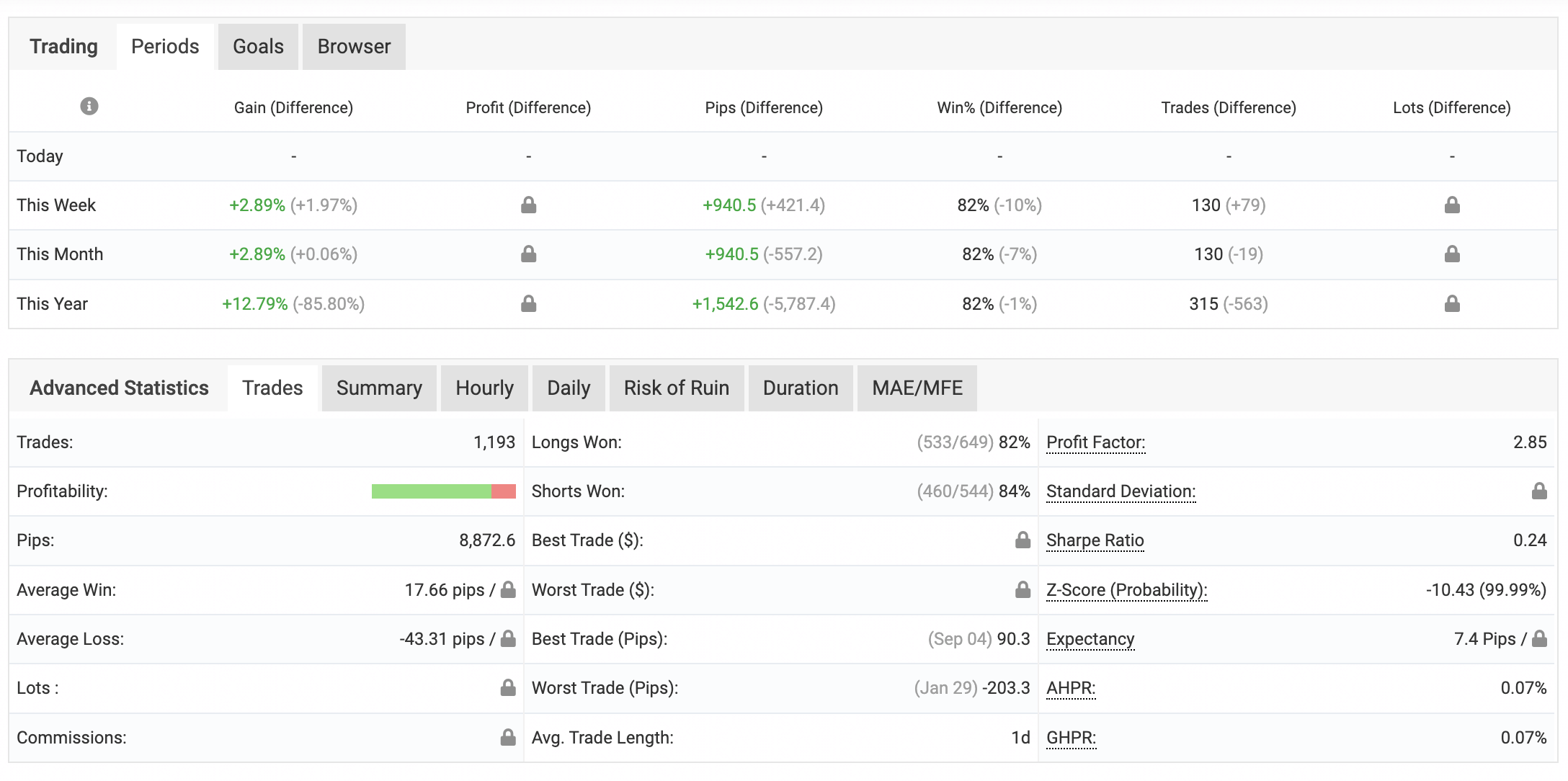
Task: Click the lock icon in the Lots statistics row
Action: [x=507, y=688]
